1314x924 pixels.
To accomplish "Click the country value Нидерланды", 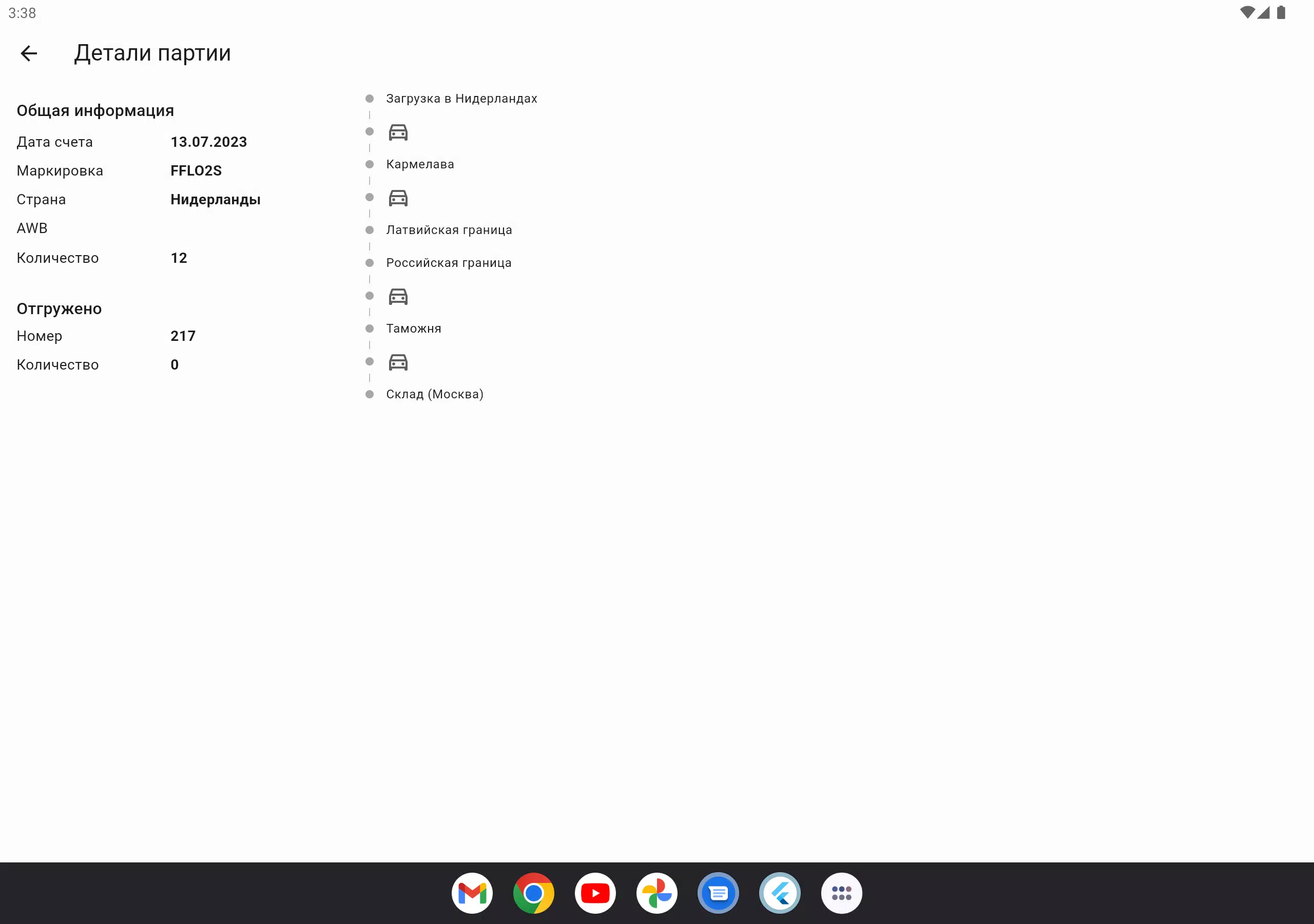I will (x=215, y=200).
